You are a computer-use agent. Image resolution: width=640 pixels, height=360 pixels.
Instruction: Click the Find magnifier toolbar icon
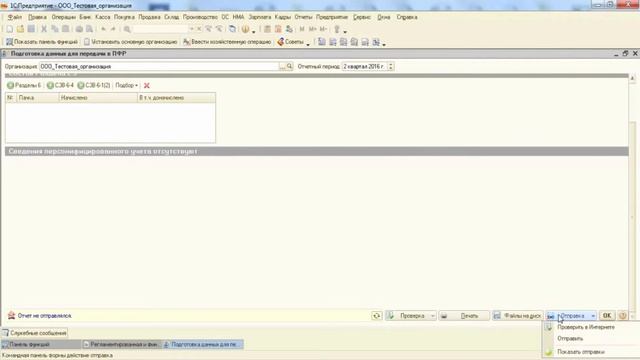tap(127, 29)
